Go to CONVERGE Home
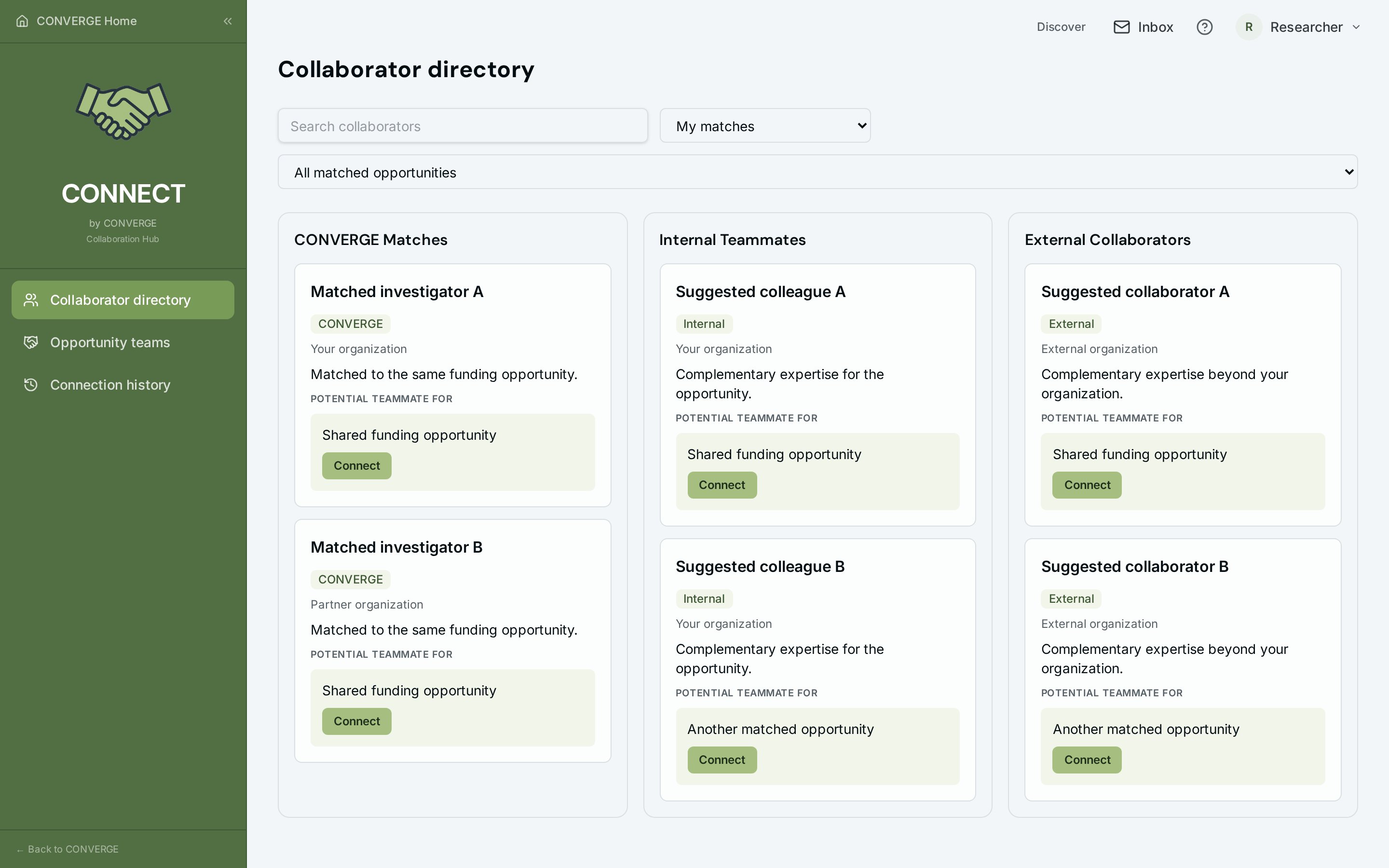 [x=76, y=21]
